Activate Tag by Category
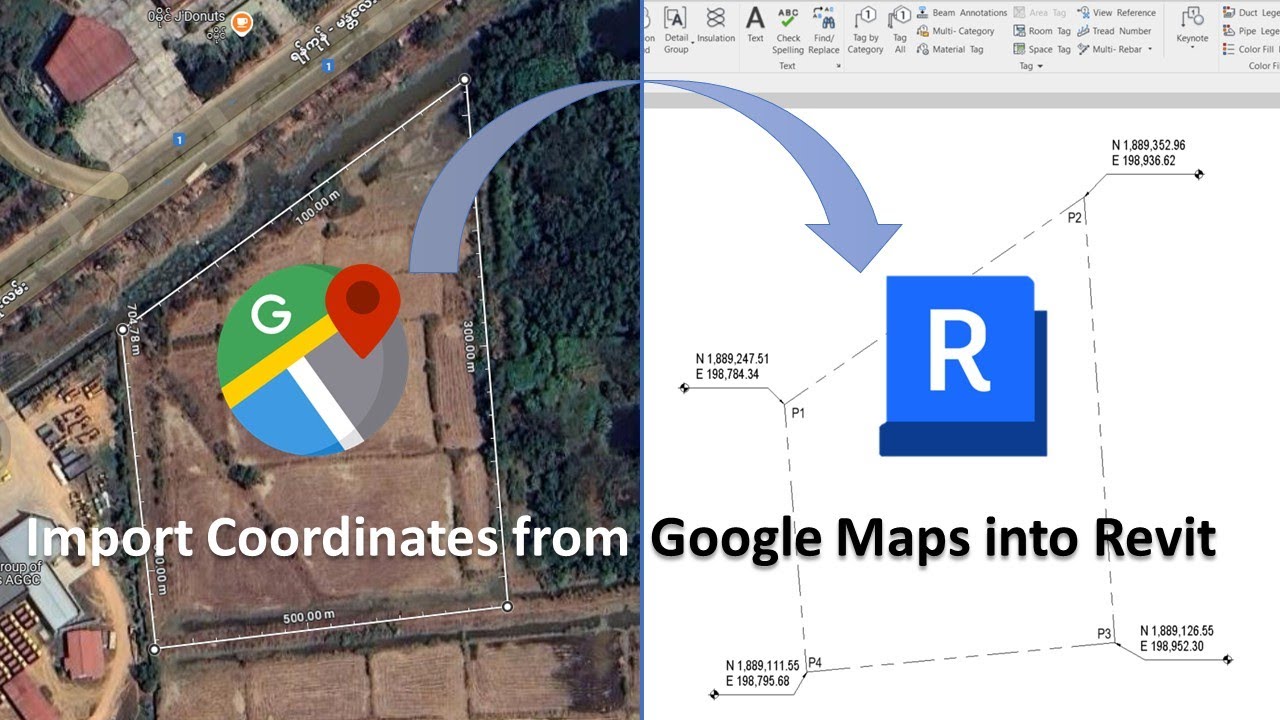 [866, 30]
